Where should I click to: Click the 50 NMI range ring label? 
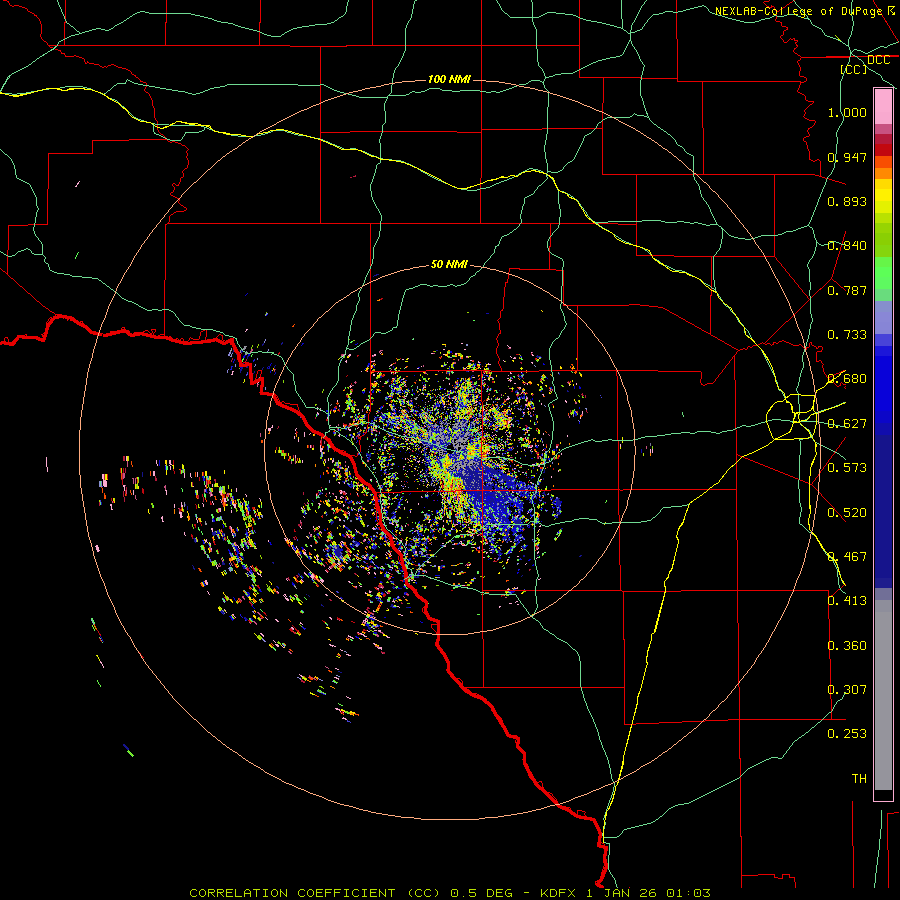point(449,264)
